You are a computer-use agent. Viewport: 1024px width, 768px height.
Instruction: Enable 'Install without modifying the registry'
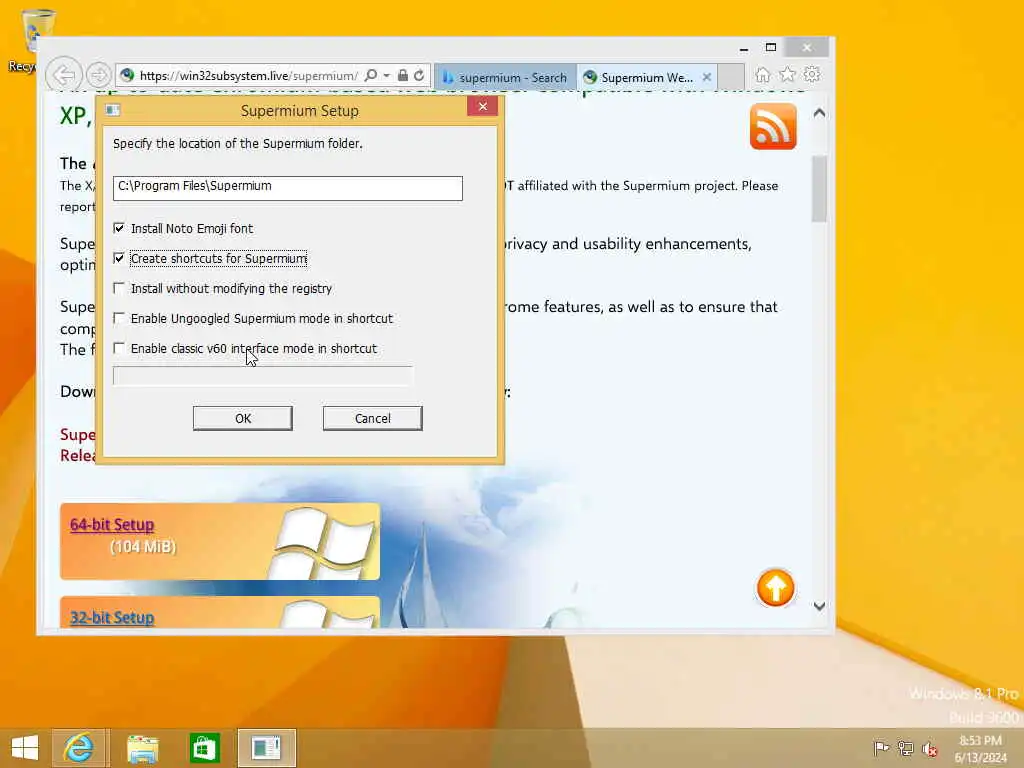click(x=119, y=288)
